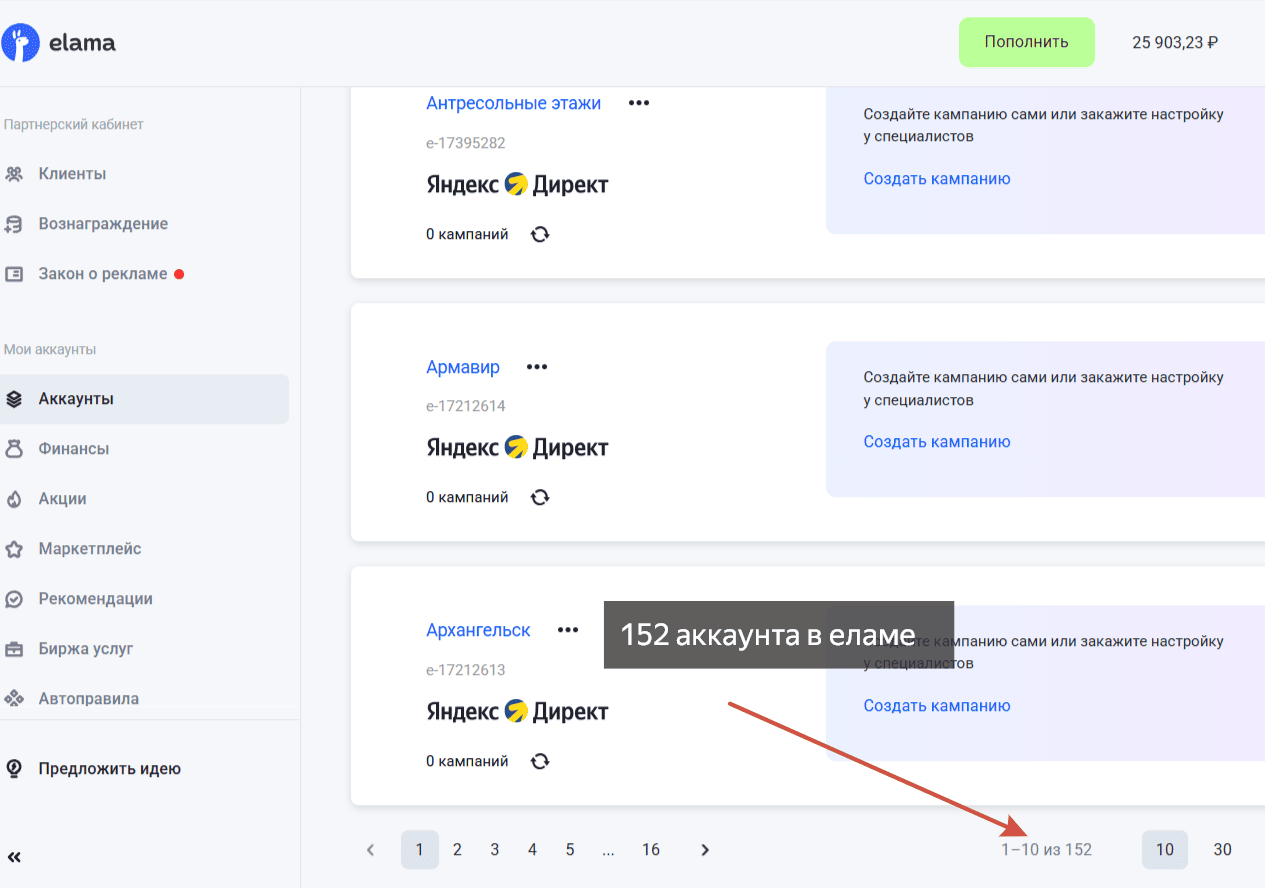This screenshot has width=1265, height=888.
Task: Open Рекомендации in the sidebar
Action: point(95,599)
